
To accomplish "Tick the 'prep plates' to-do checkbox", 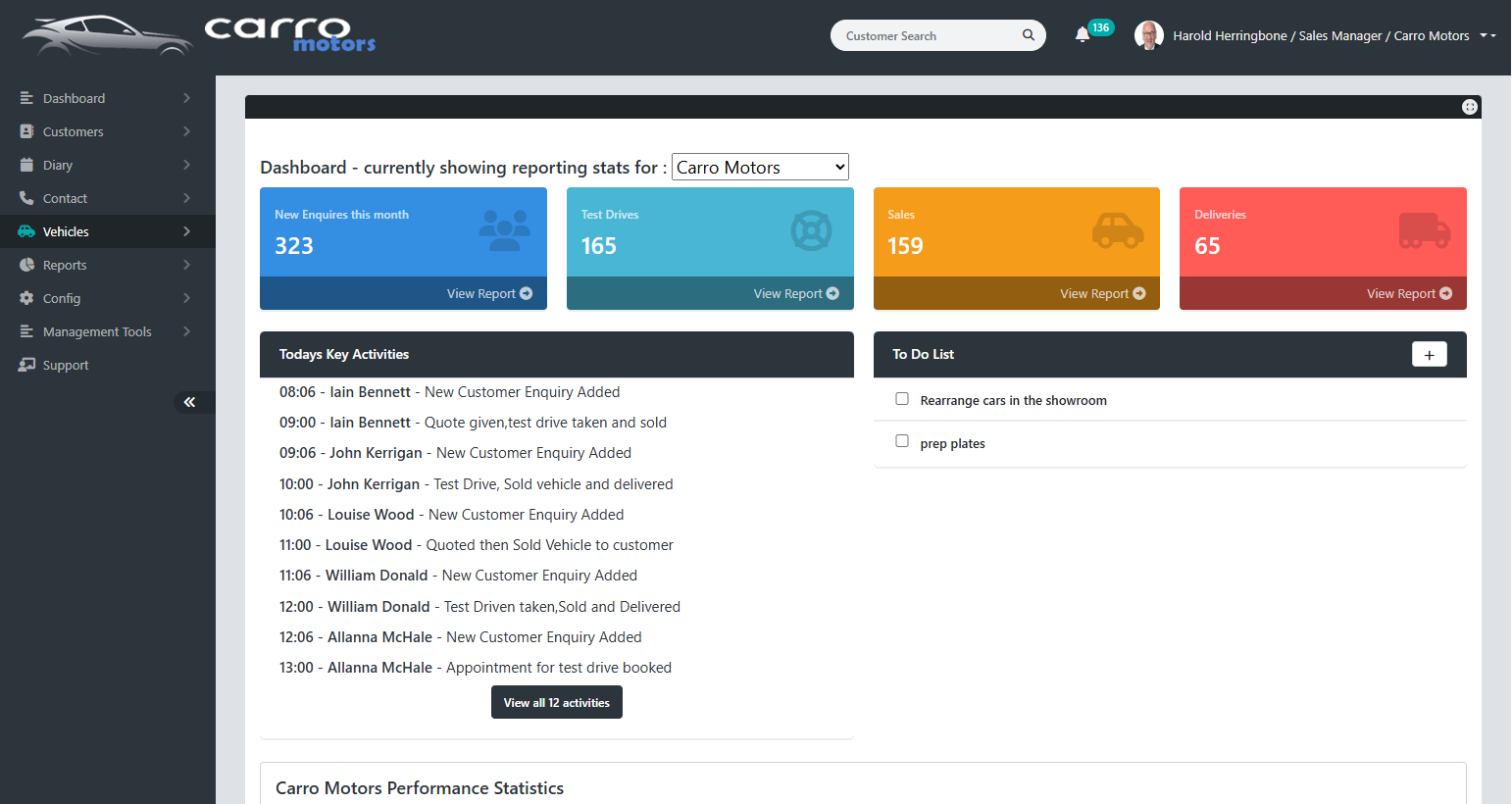I will 902,441.
